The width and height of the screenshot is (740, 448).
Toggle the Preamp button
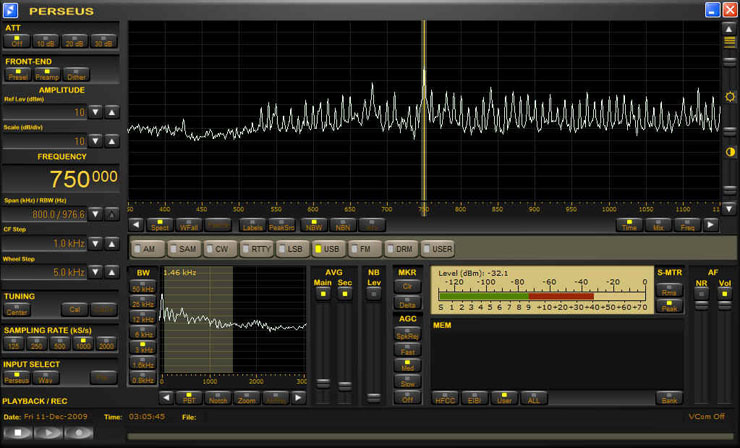[47, 74]
